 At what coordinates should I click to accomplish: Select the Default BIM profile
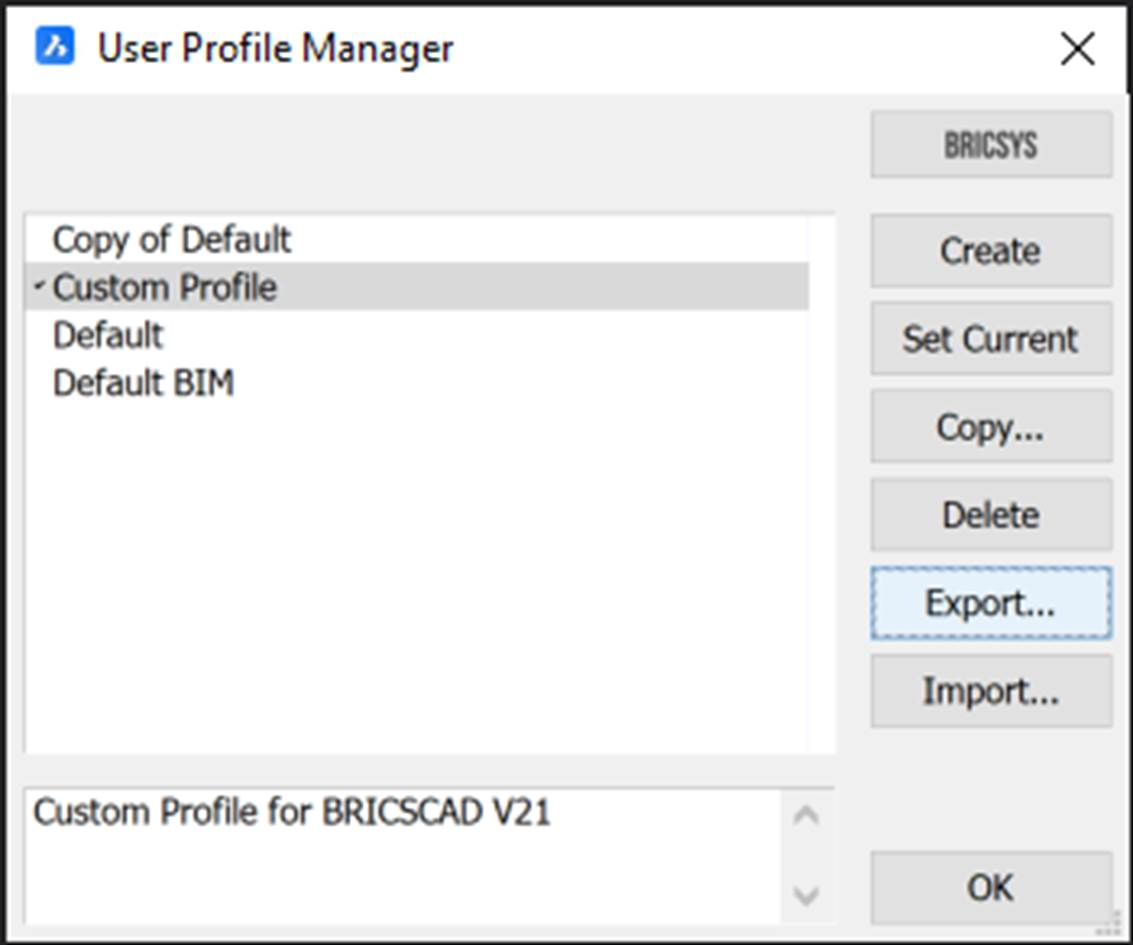tap(143, 384)
